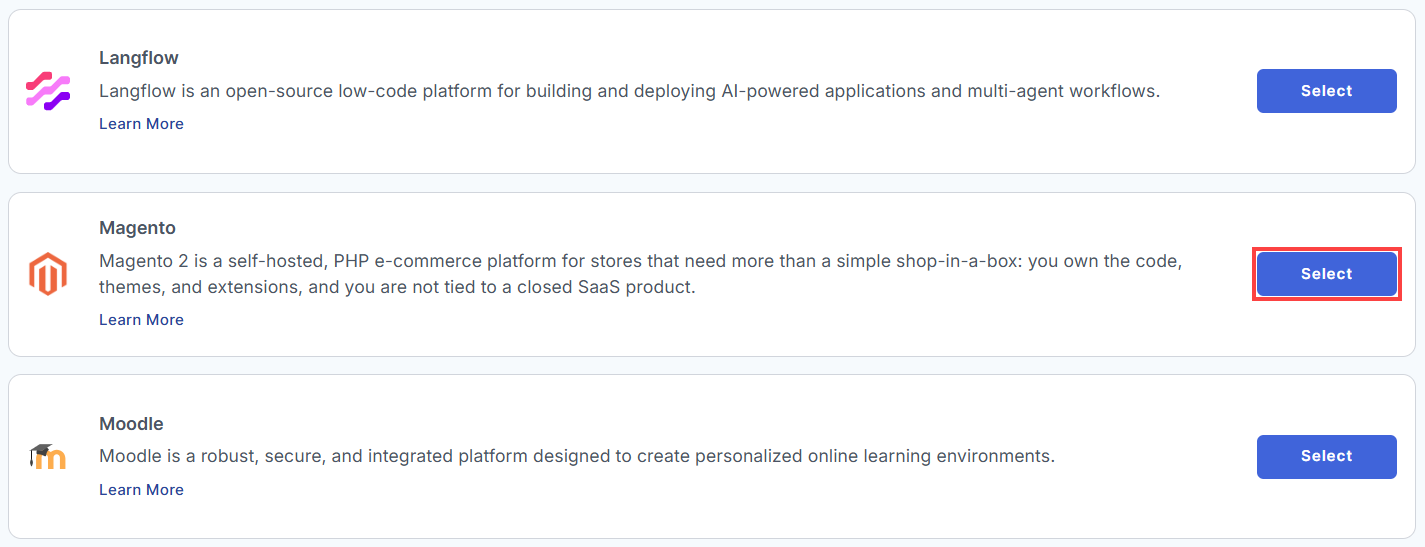Click the Moodle online learning description
This screenshot has height=547, width=1425.
pyautogui.click(x=577, y=457)
